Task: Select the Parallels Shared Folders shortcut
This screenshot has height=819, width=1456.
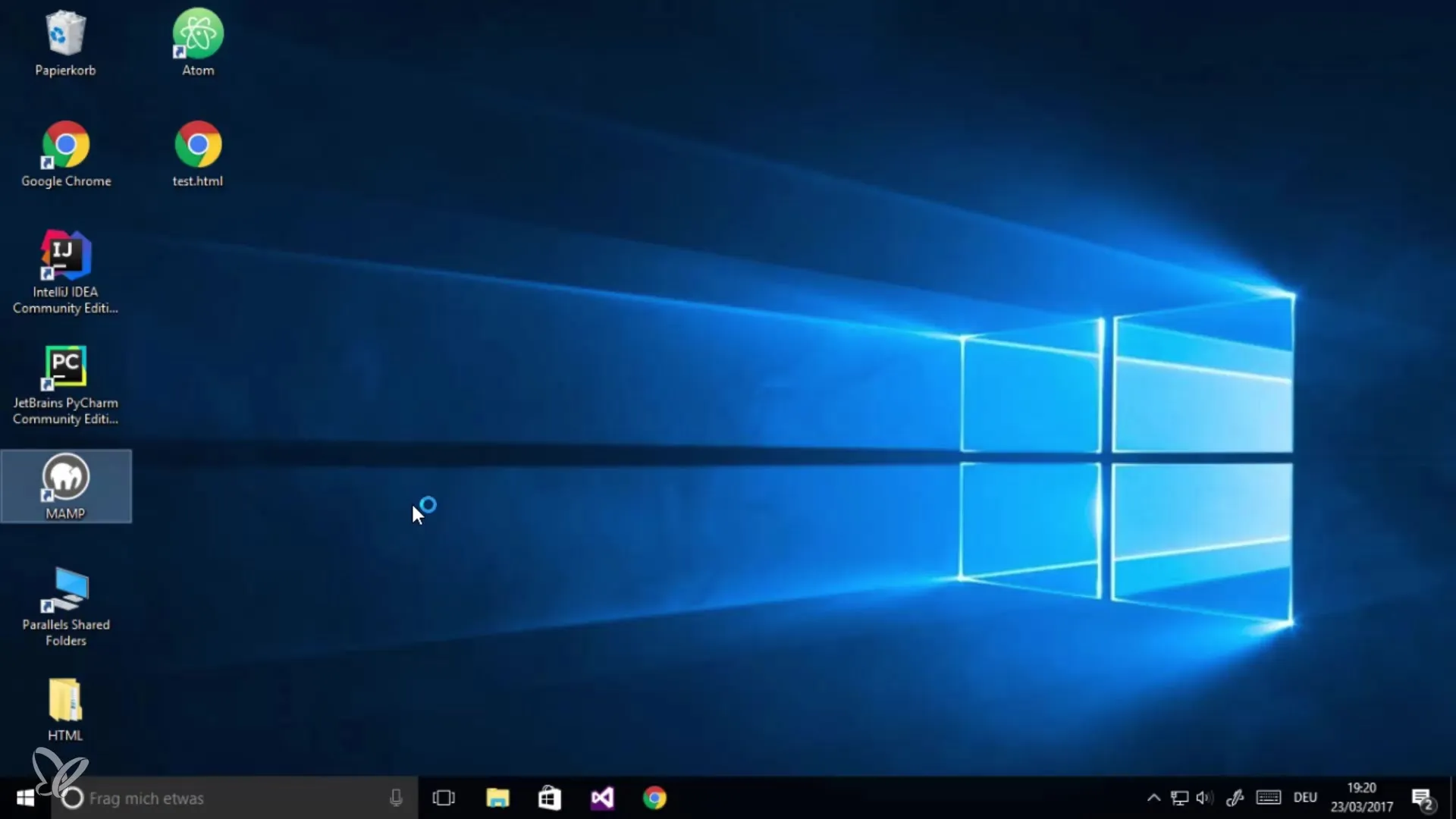Action: pos(66,607)
